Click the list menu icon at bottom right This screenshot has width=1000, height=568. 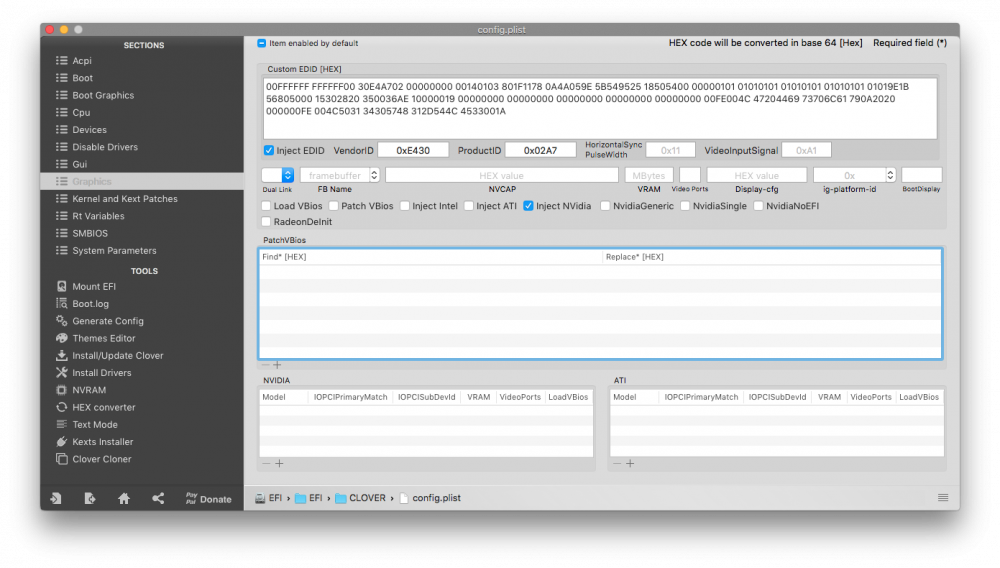coord(943,498)
